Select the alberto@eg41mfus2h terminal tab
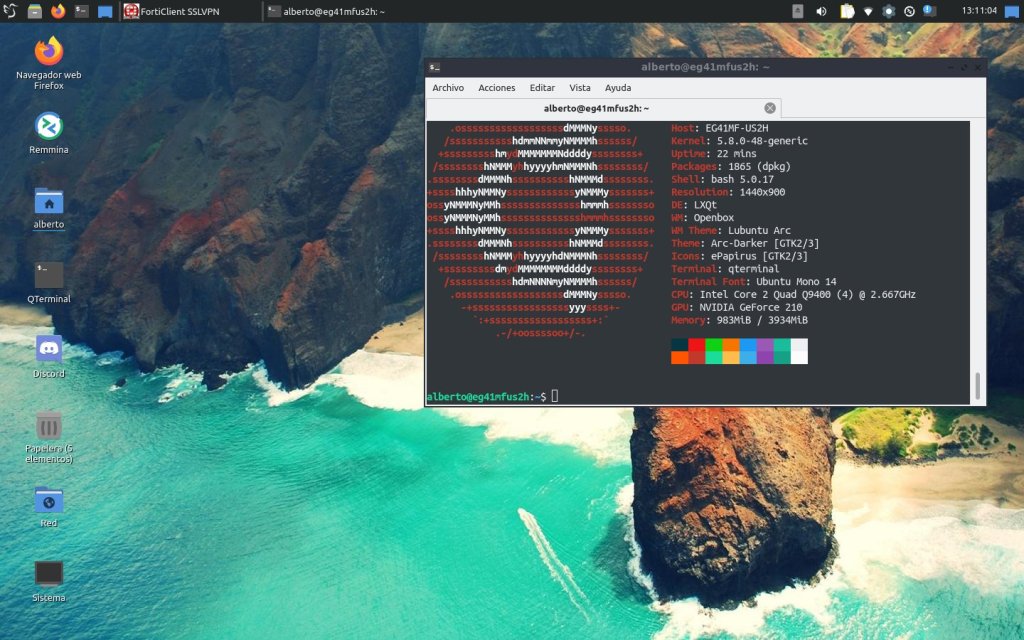Image resolution: width=1024 pixels, height=640 pixels. point(596,108)
